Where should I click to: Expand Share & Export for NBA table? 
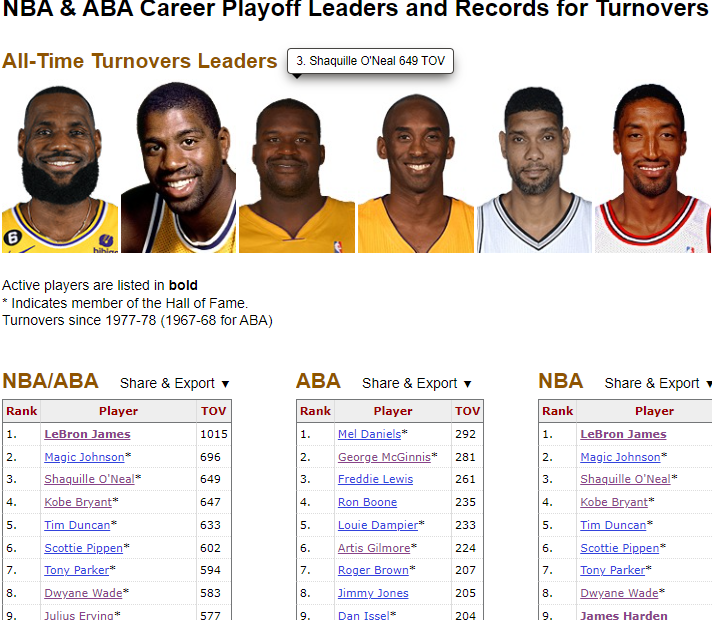tap(658, 383)
